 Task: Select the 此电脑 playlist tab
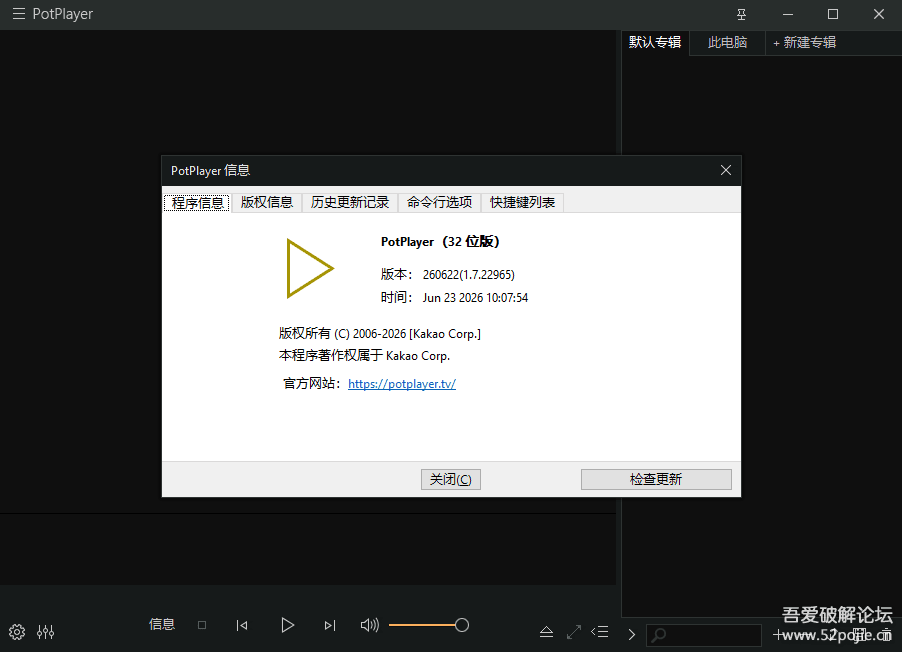coord(727,43)
